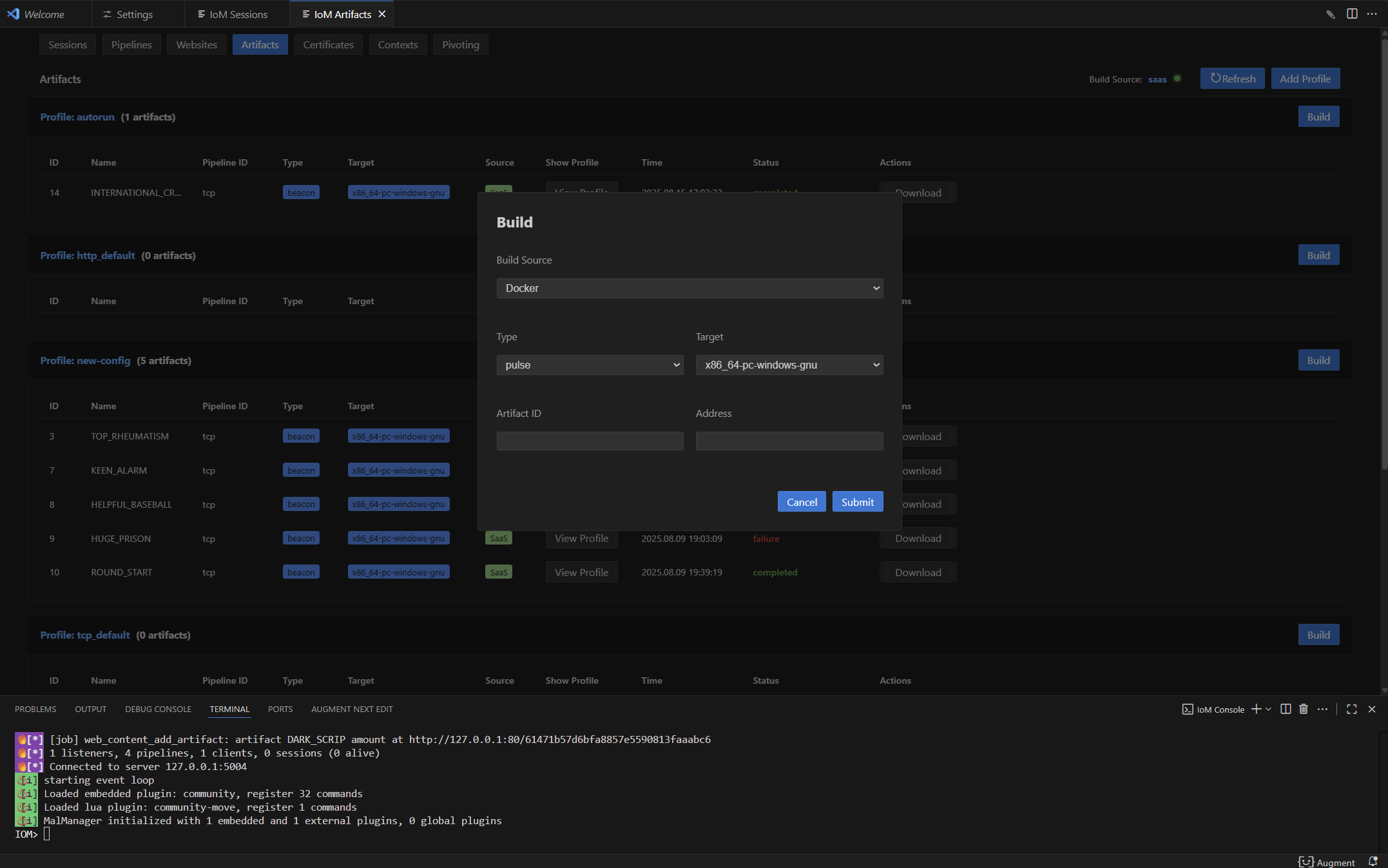Click the Artifact ID input field

click(x=590, y=441)
